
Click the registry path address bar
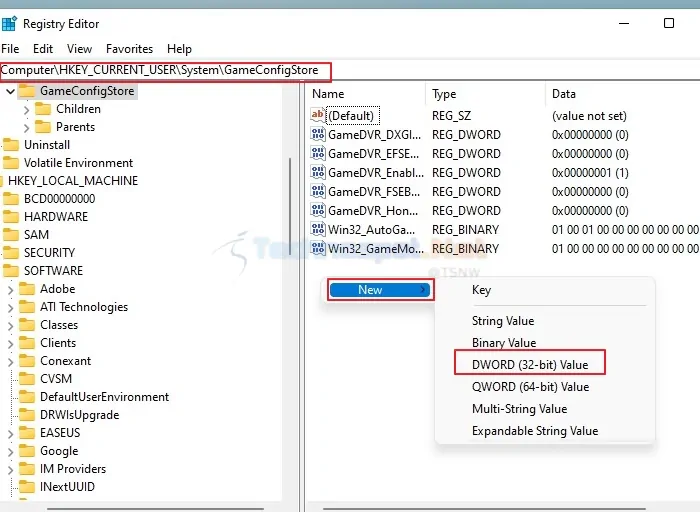350,70
